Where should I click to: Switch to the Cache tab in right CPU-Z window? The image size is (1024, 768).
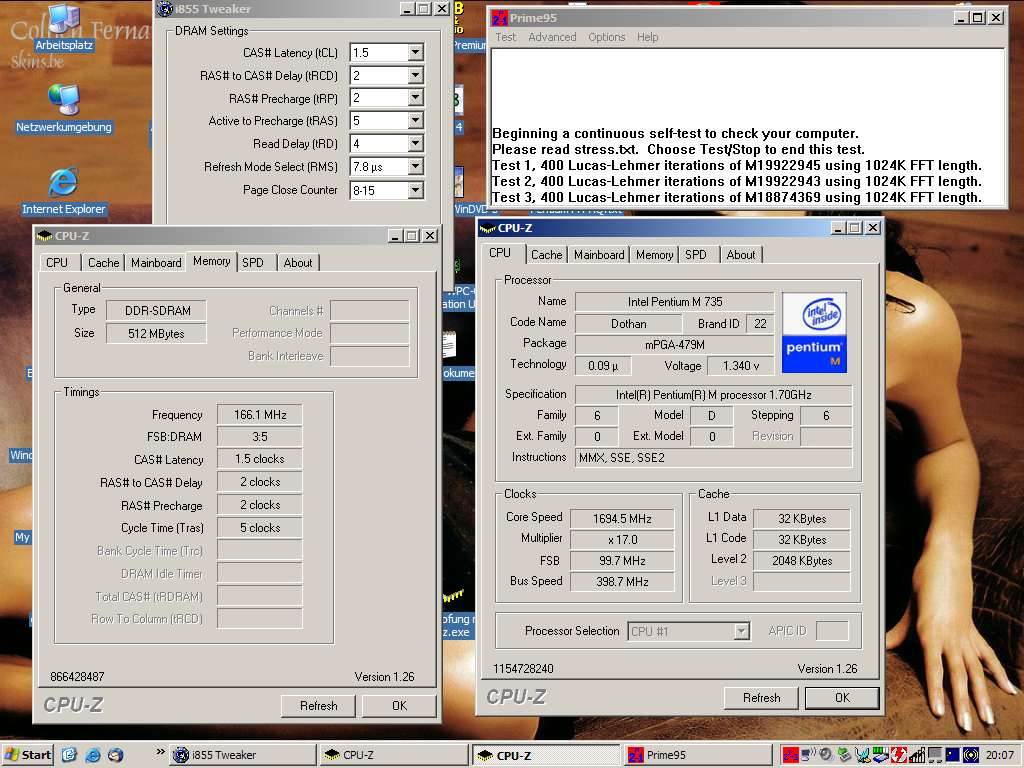click(x=546, y=255)
